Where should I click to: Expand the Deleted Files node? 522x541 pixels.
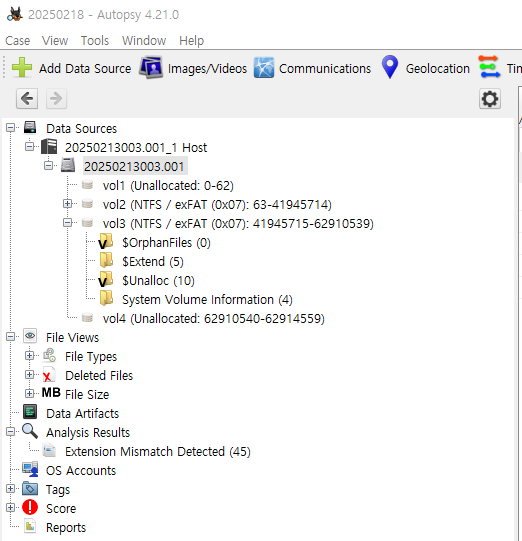click(30, 375)
